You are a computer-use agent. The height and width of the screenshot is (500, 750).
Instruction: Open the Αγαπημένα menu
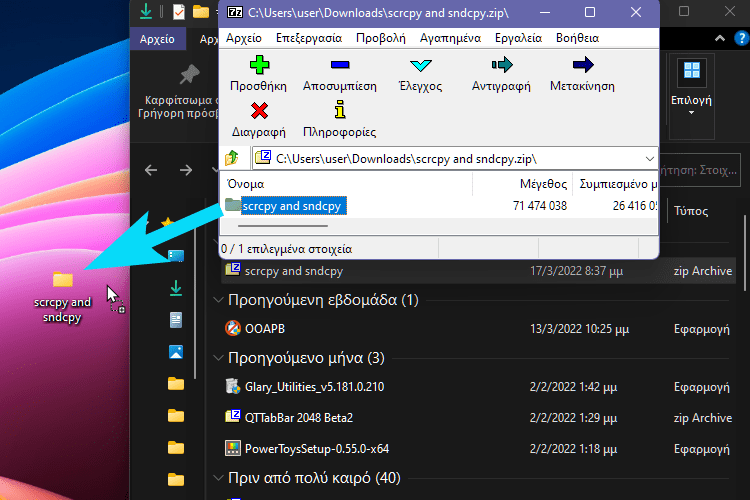450,38
